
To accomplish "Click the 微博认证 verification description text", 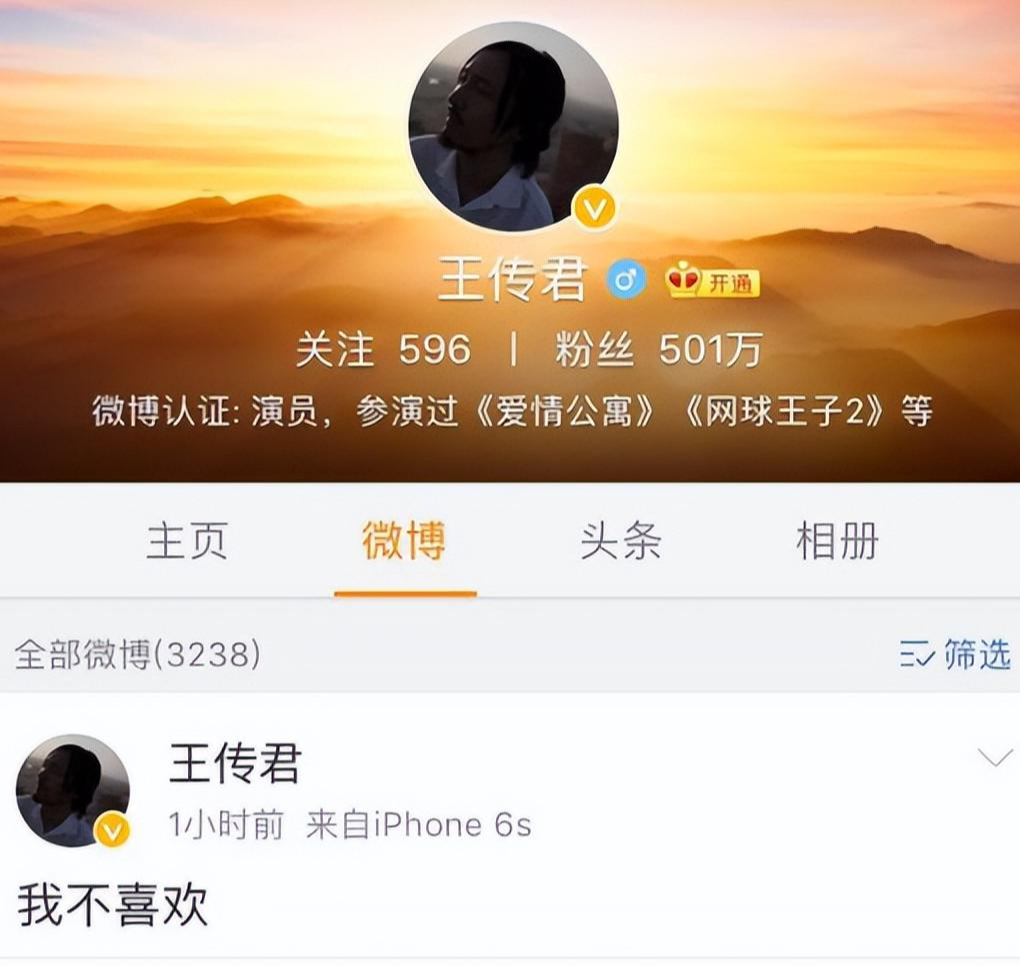I will coord(512,411).
